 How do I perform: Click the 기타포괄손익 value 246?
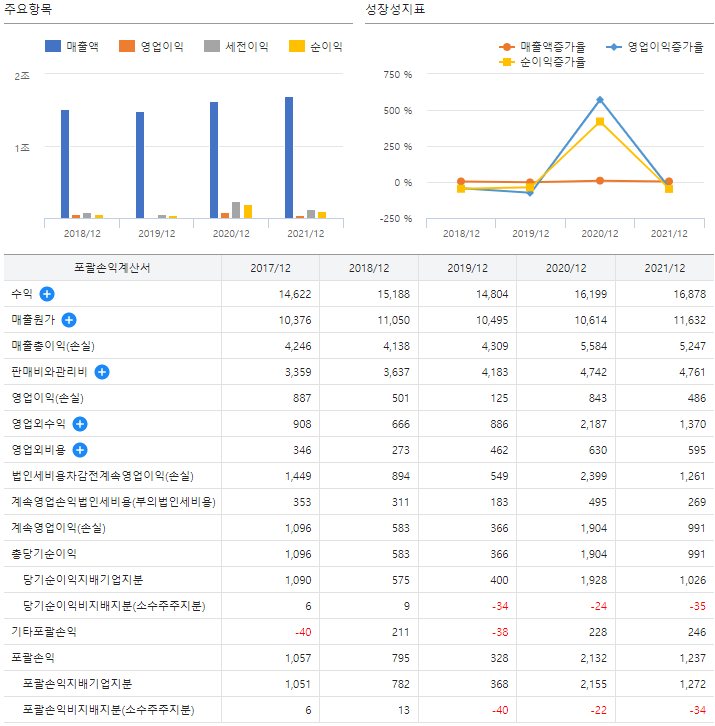point(697,632)
